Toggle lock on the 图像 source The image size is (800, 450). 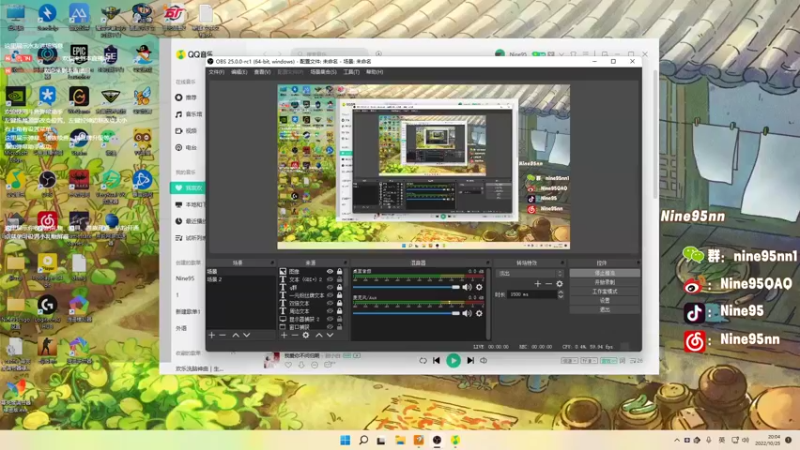[339, 271]
